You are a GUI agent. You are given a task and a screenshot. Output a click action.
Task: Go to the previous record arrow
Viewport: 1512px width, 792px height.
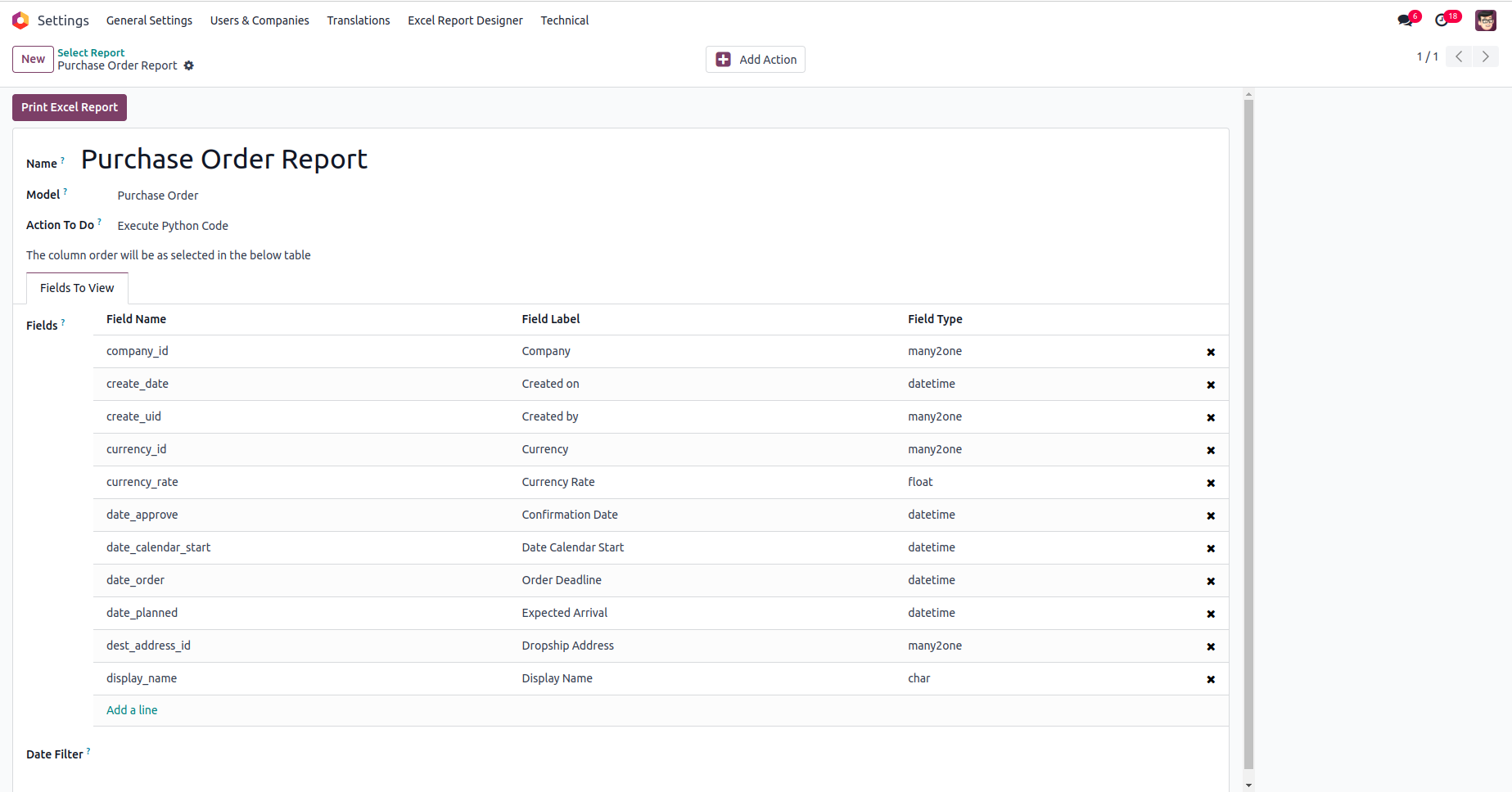1459,56
